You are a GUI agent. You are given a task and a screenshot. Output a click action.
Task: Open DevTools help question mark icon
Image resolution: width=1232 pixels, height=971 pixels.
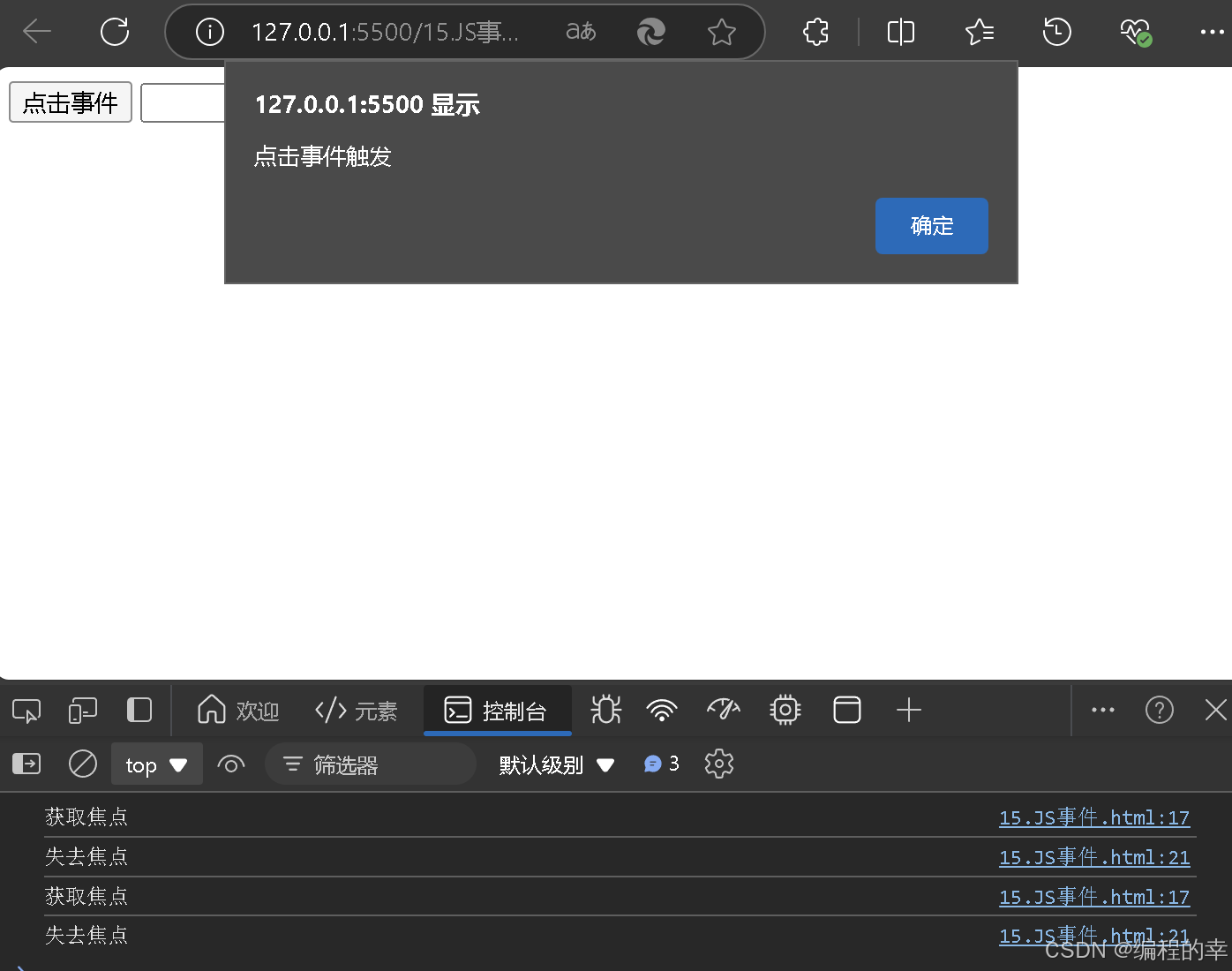tap(1160, 710)
